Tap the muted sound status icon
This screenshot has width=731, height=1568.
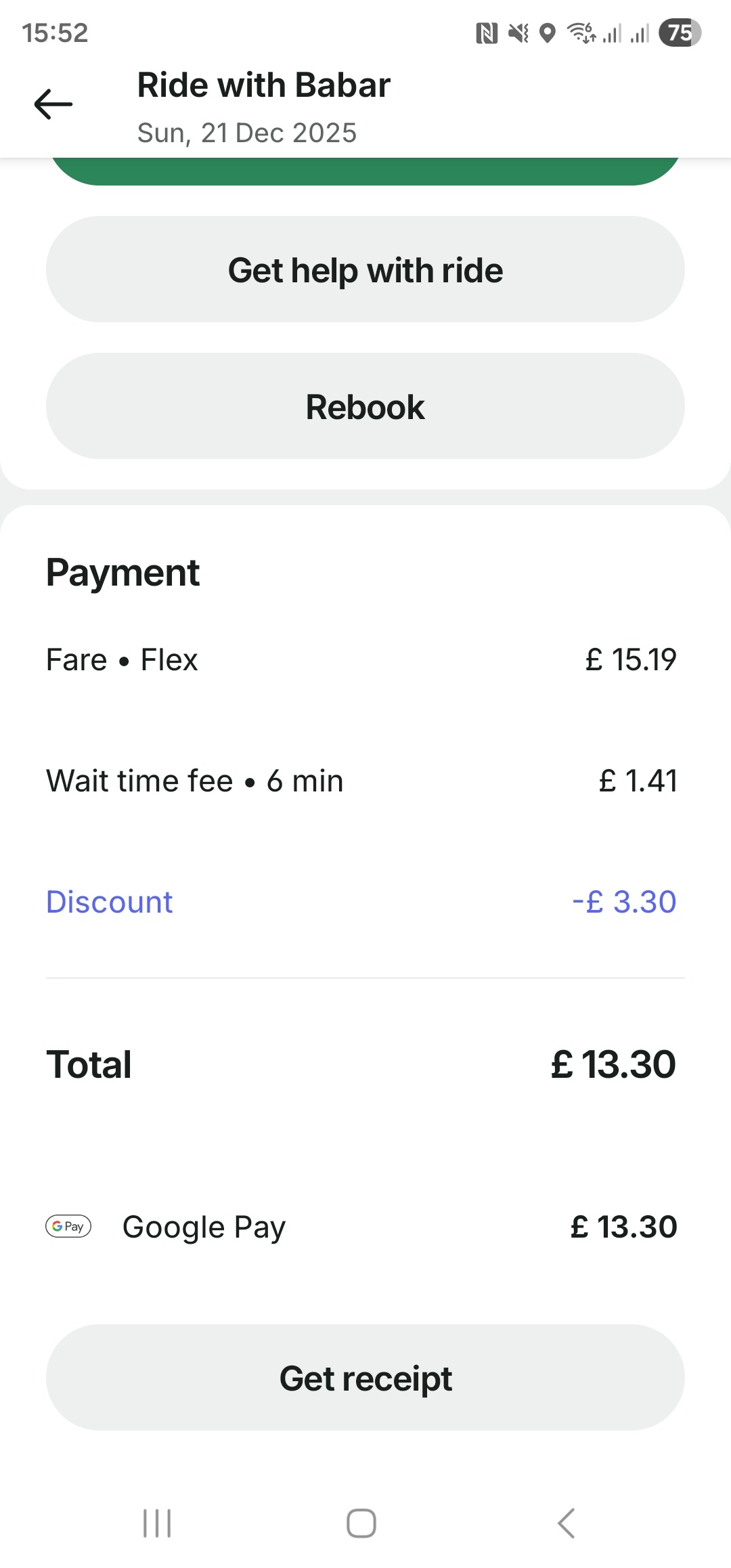[x=518, y=32]
